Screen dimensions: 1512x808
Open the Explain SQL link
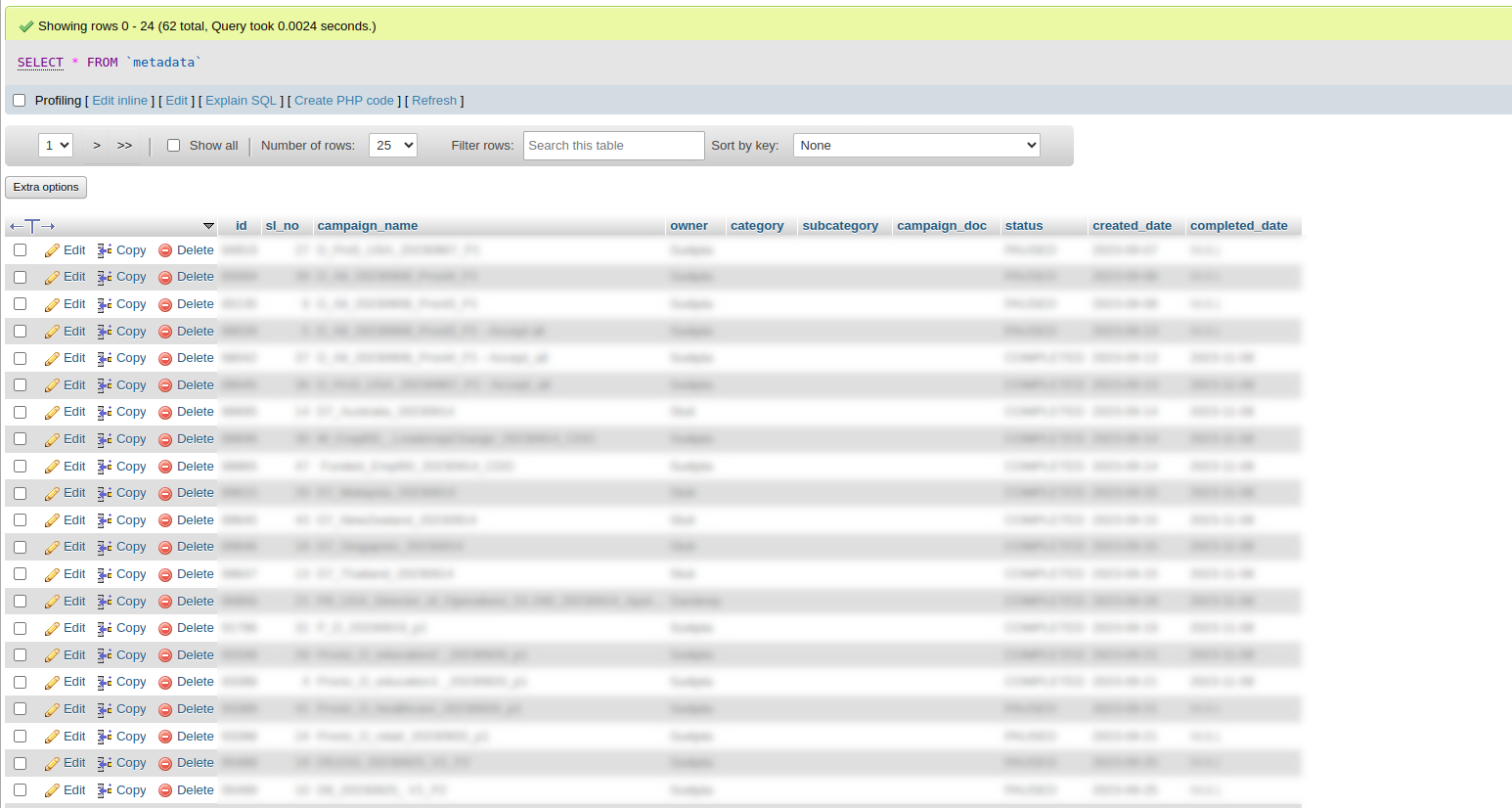241,101
